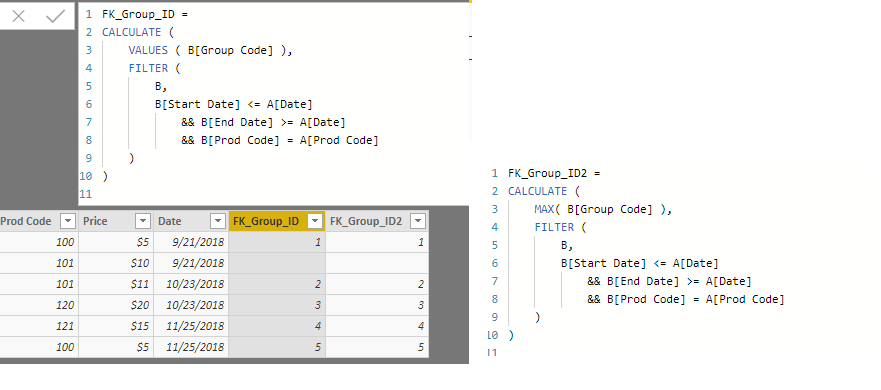This screenshot has height=390, width=881.
Task: Click 'VALUES ( B[Group Code] ),' in formula
Action: (211, 51)
